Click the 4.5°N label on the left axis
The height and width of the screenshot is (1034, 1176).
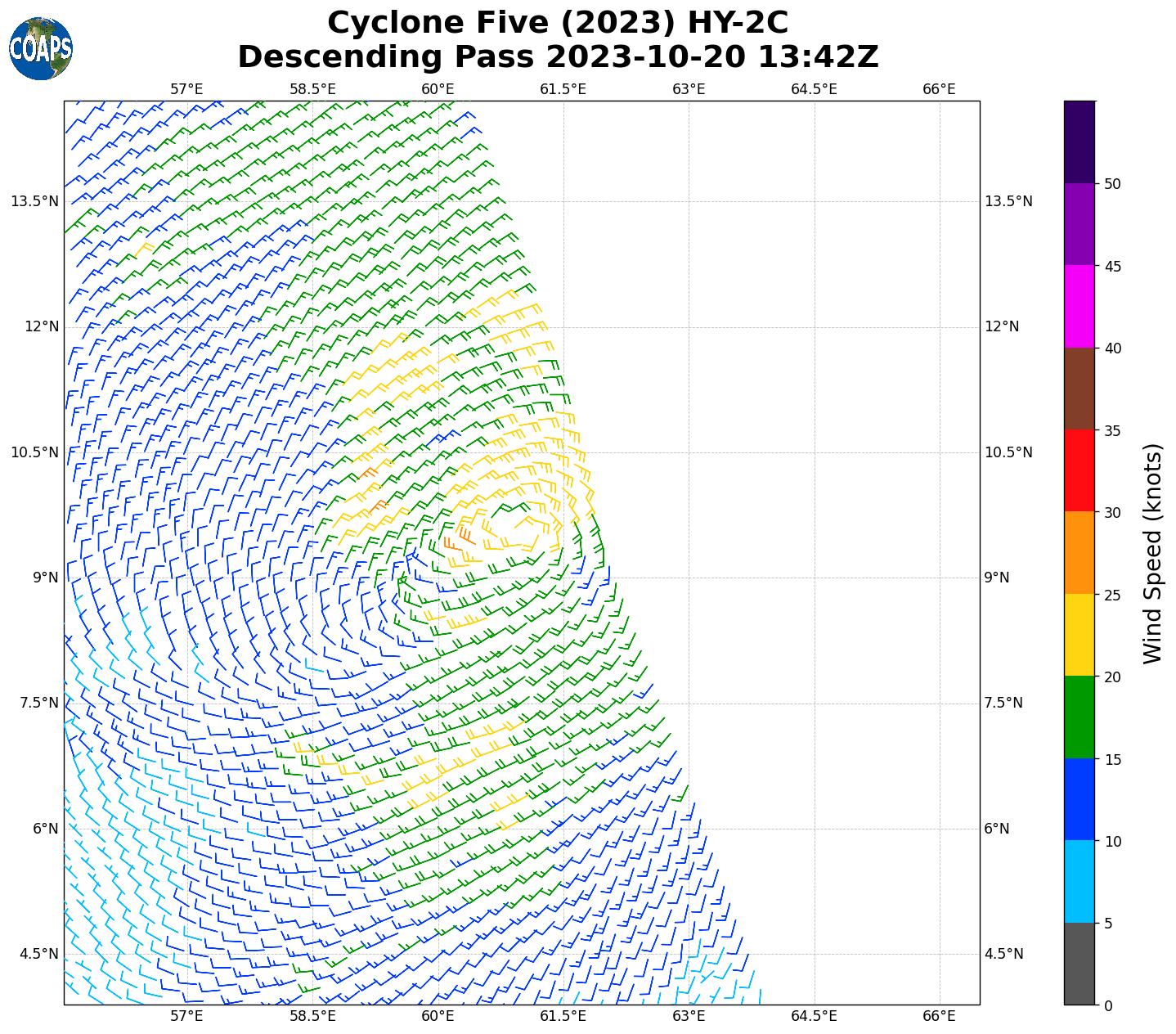click(38, 954)
